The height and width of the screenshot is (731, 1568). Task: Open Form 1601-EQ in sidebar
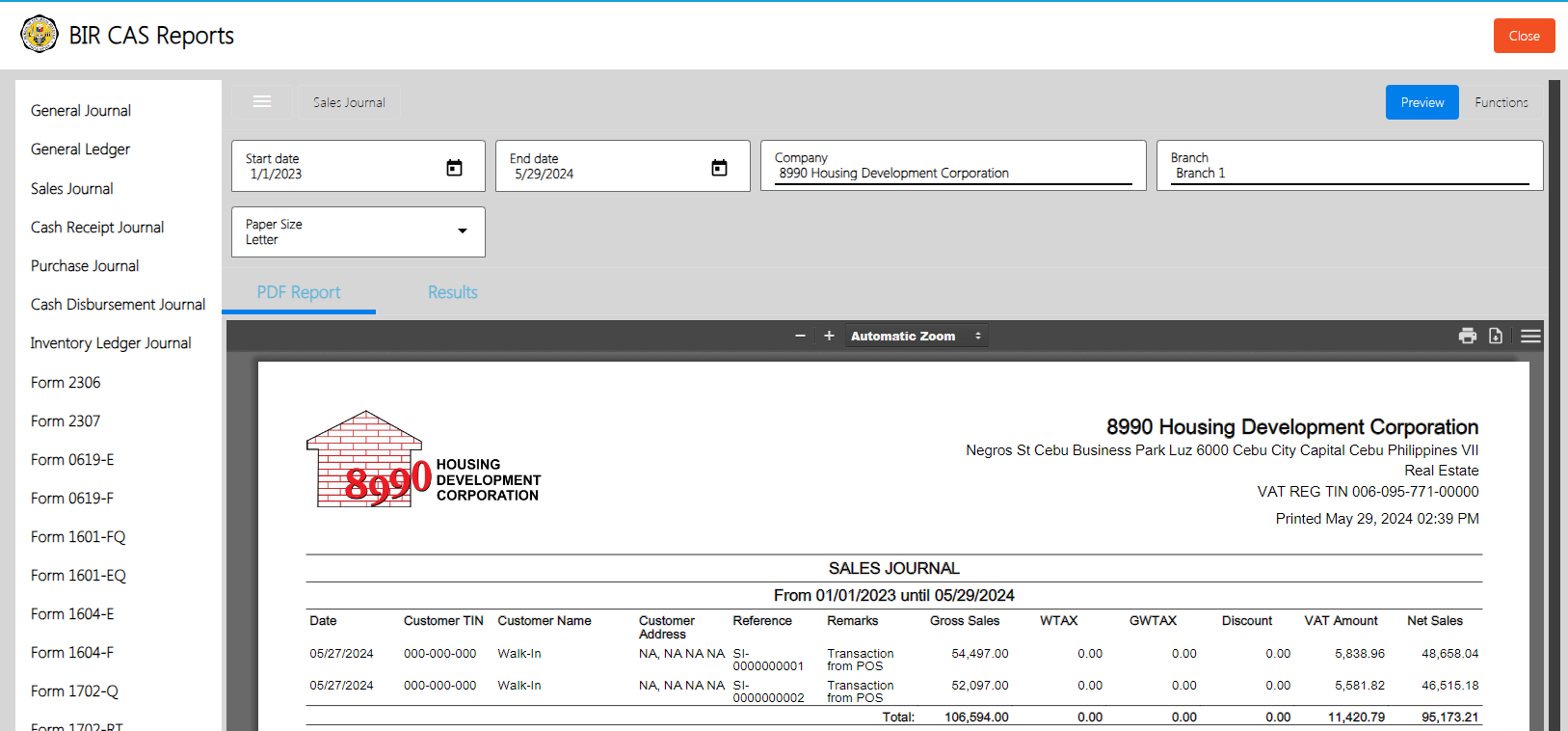coord(78,576)
